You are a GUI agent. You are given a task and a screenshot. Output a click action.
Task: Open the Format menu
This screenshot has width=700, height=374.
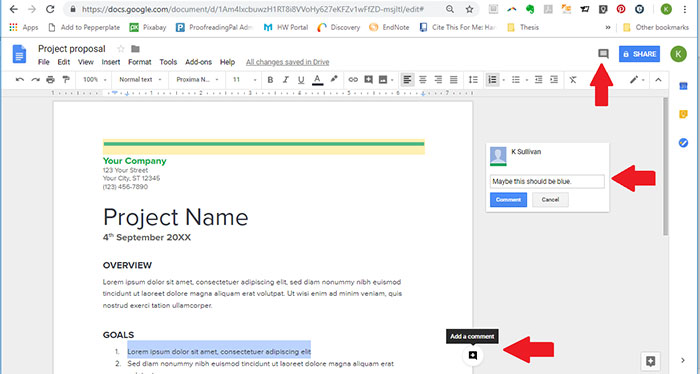coord(140,62)
